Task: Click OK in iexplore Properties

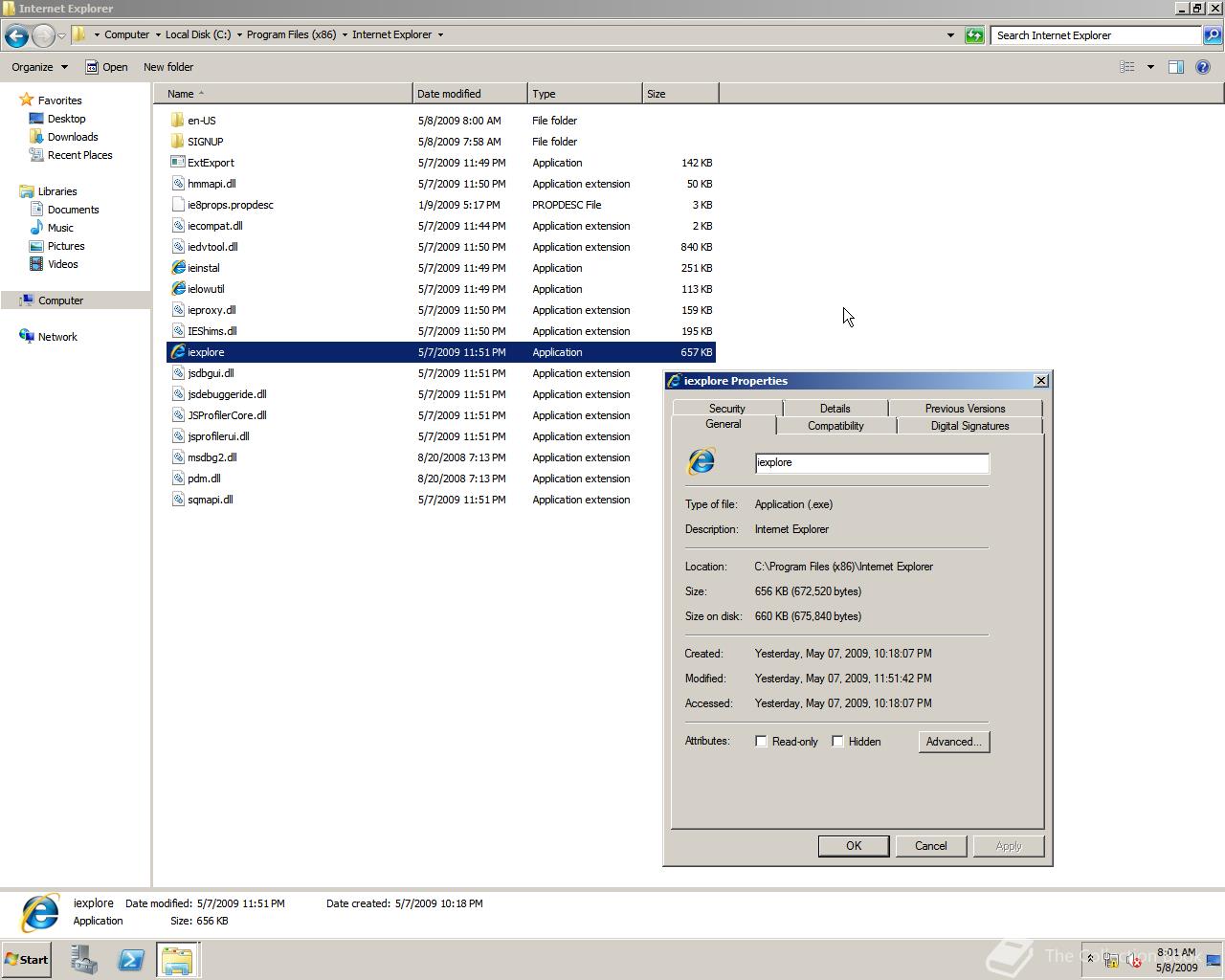Action: click(854, 846)
